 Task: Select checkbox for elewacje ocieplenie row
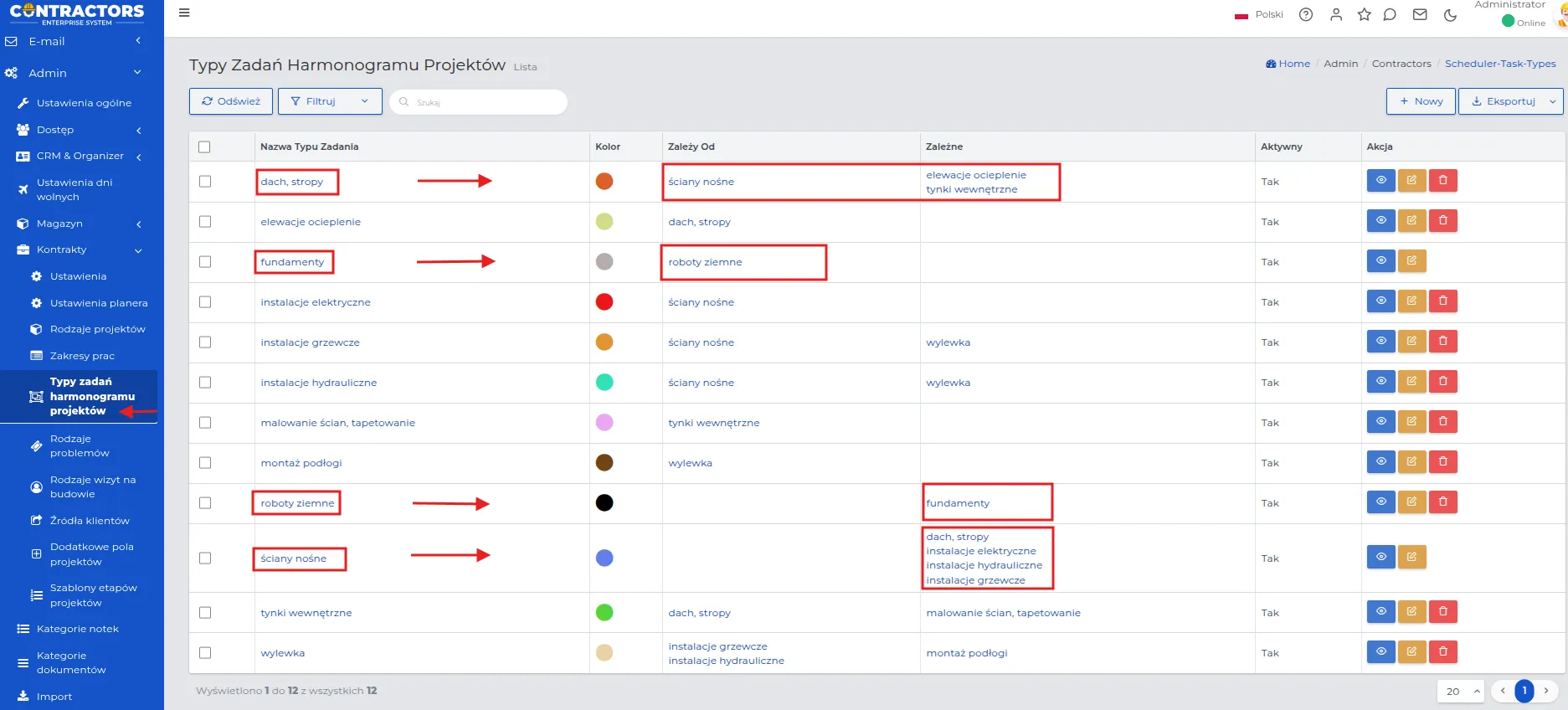pyautogui.click(x=205, y=222)
